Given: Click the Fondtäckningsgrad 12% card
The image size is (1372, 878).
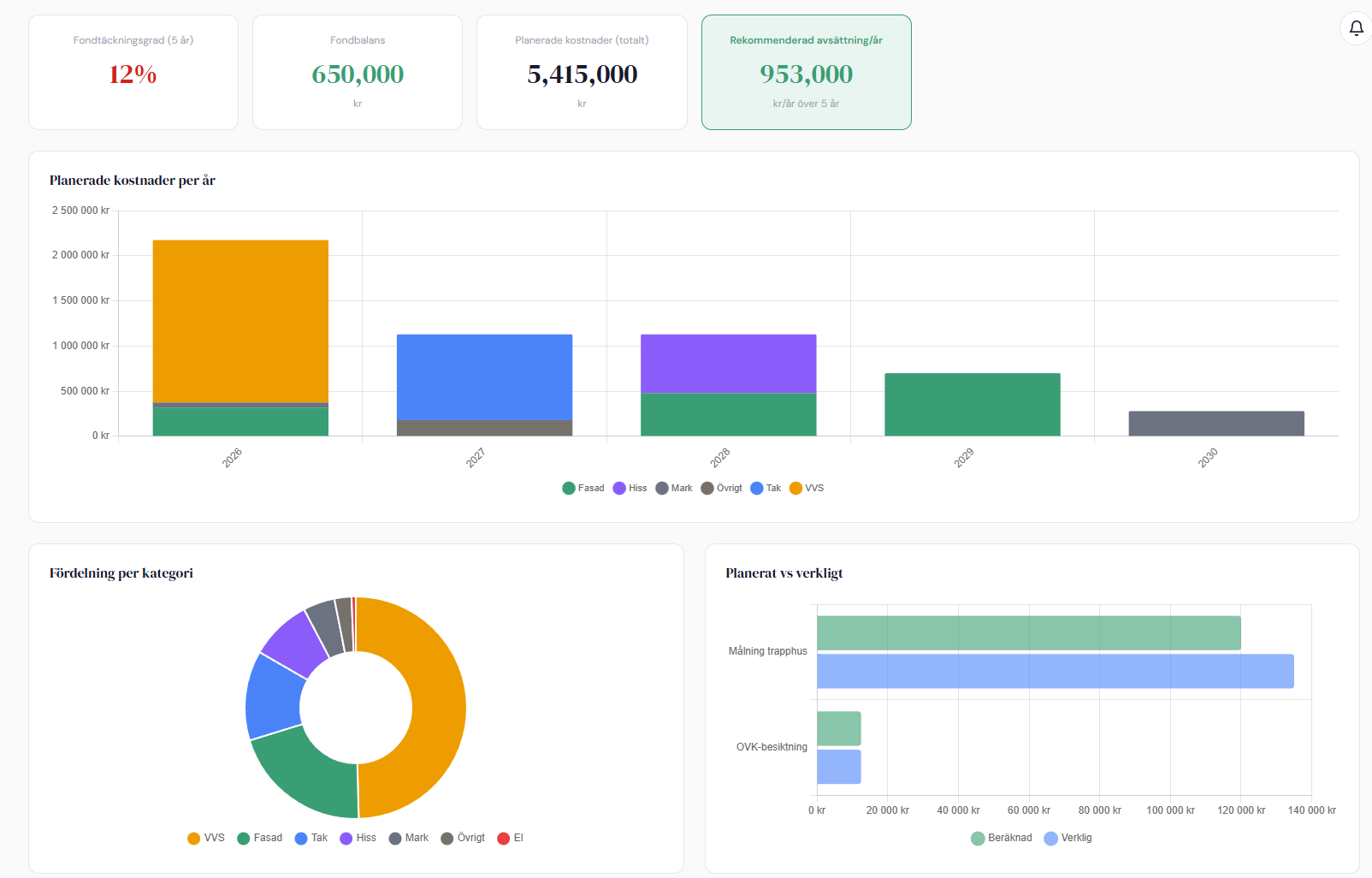Looking at the screenshot, I should click(133, 72).
